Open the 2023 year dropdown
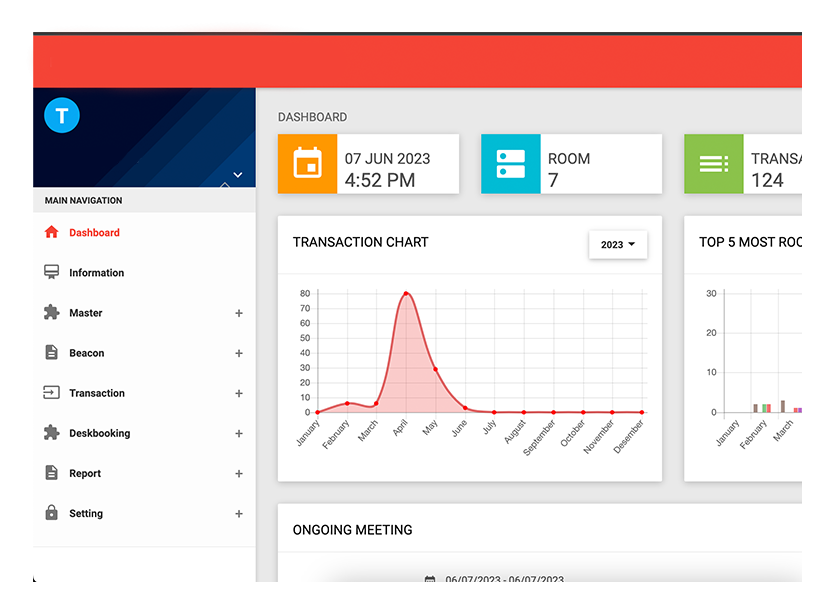Viewport: 833px width, 614px height. click(617, 245)
